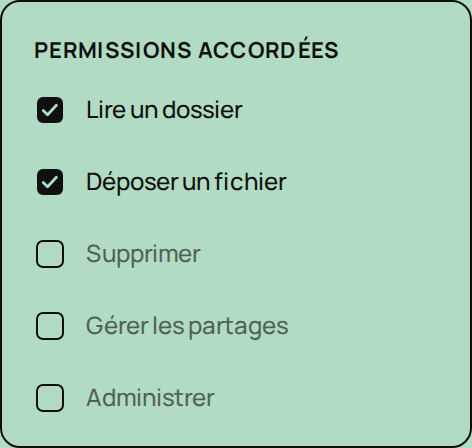Click the empty box icon next to "Supprimer"
Image resolution: width=472 pixels, height=448 pixels.
(50, 254)
